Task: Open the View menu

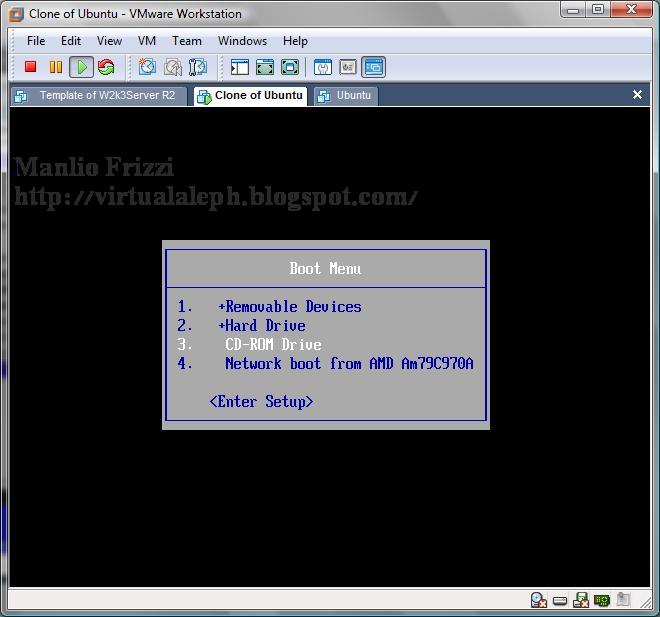Action: [x=109, y=41]
